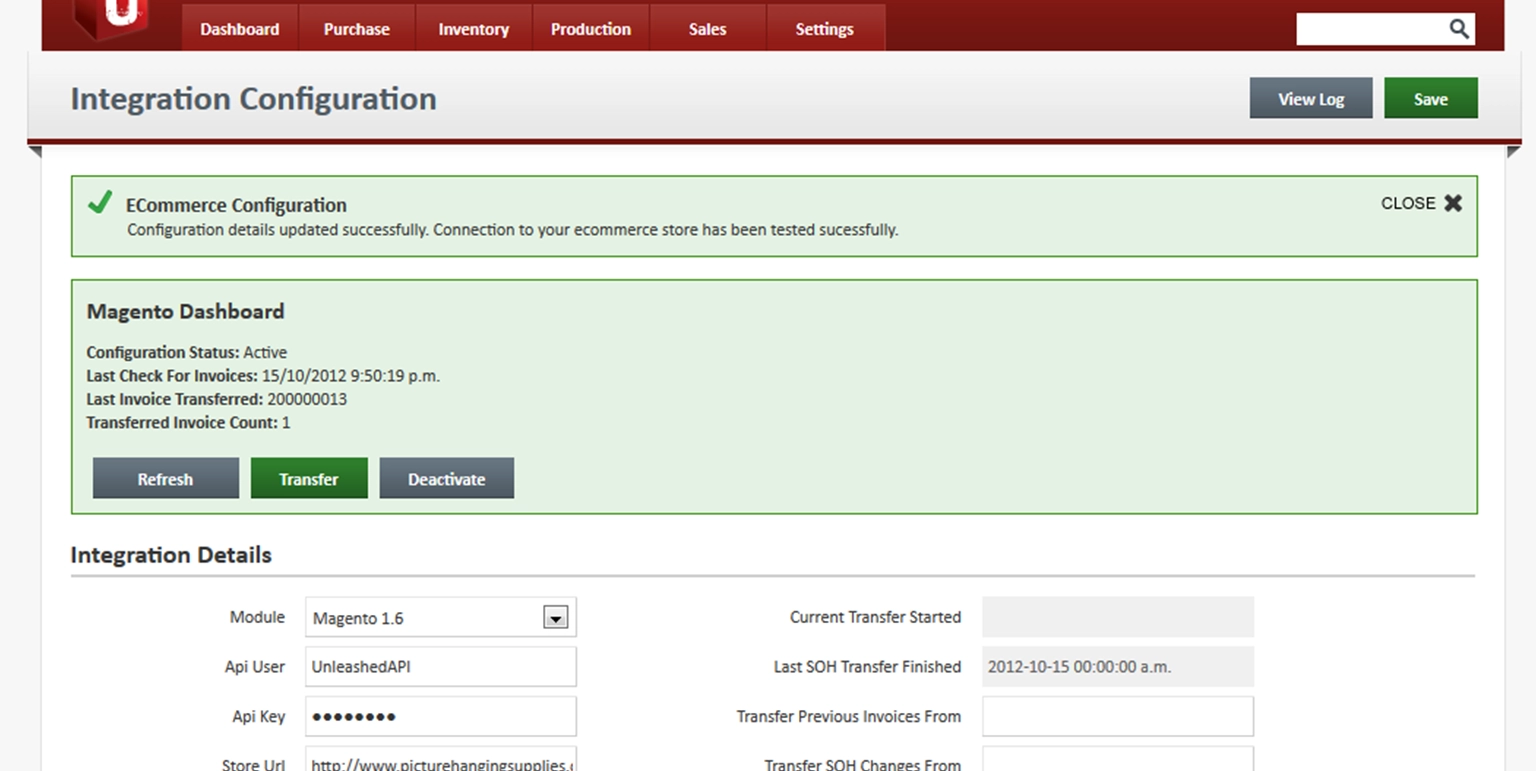This screenshot has height=771, width=1536.
Task: Deactivate the Magento integration
Action: 447,479
